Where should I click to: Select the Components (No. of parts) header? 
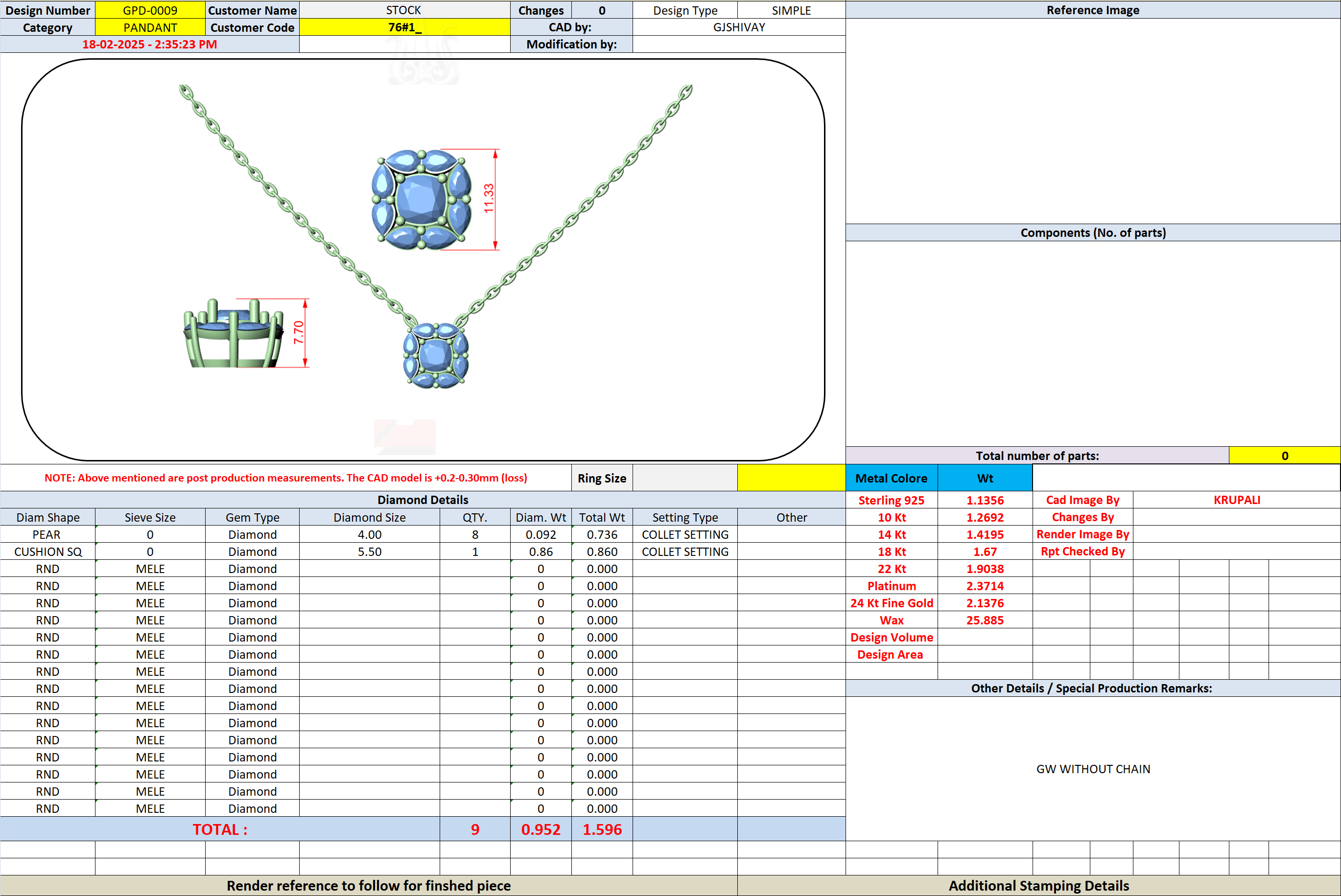click(1092, 232)
